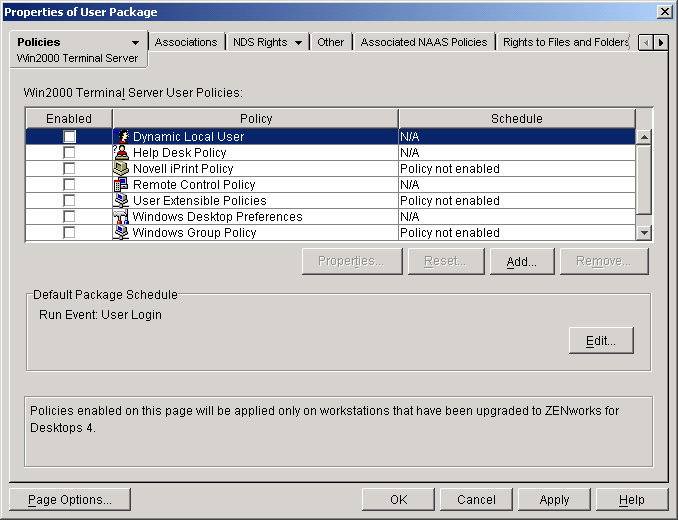The image size is (678, 520).
Task: Select the Dynamic Local User row text
Action: click(x=189, y=137)
